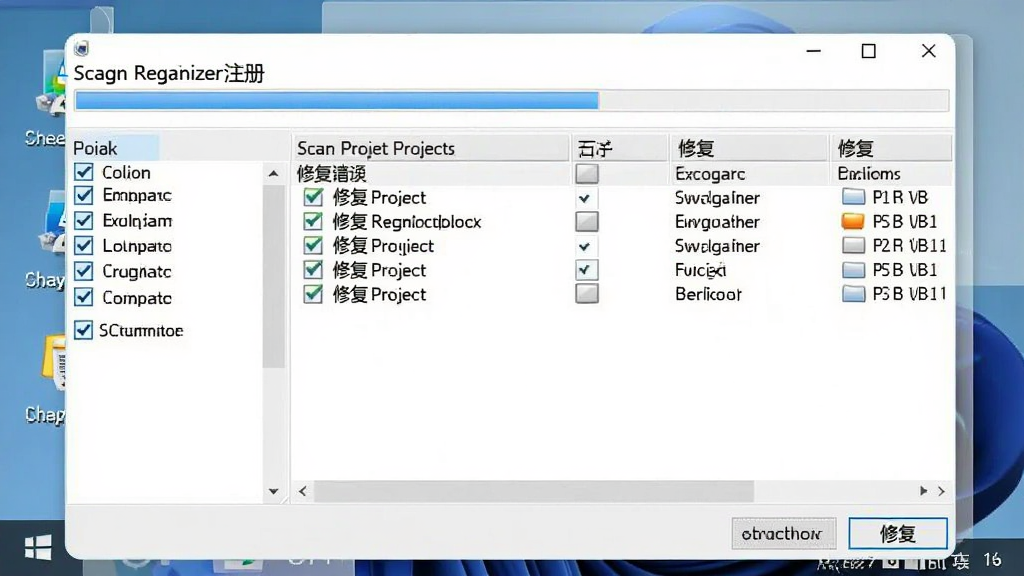Image resolution: width=1024 pixels, height=576 pixels.
Task: Select the Excogarc text cell
Action: (710, 174)
